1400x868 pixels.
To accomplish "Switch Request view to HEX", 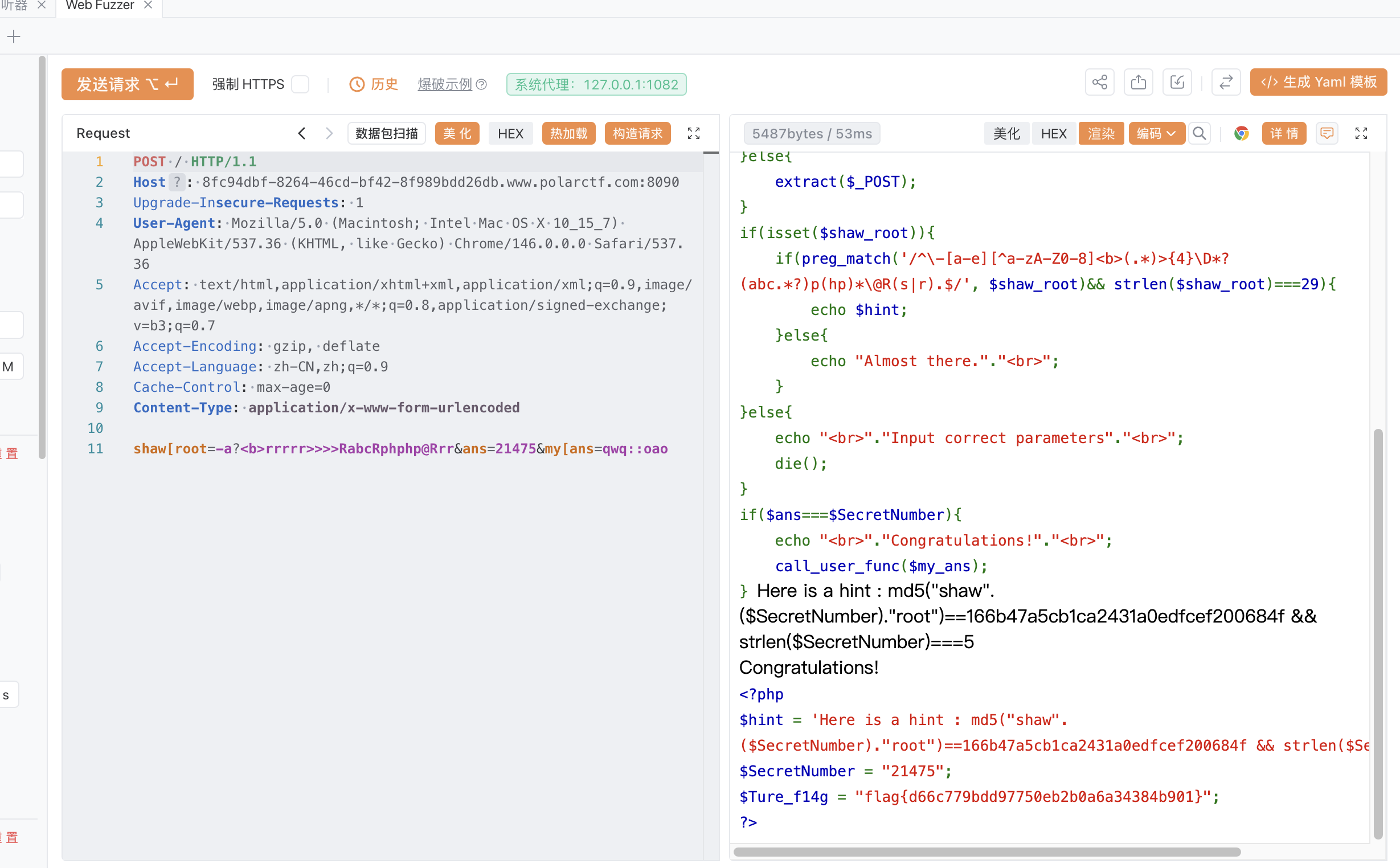I will 510,133.
